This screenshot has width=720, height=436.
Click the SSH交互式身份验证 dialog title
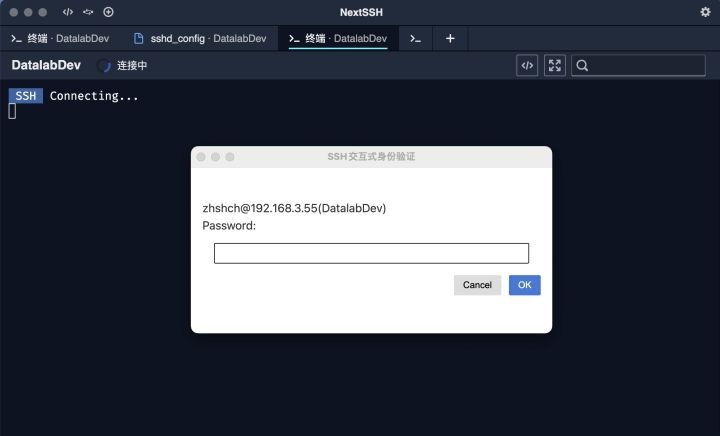[371, 157]
